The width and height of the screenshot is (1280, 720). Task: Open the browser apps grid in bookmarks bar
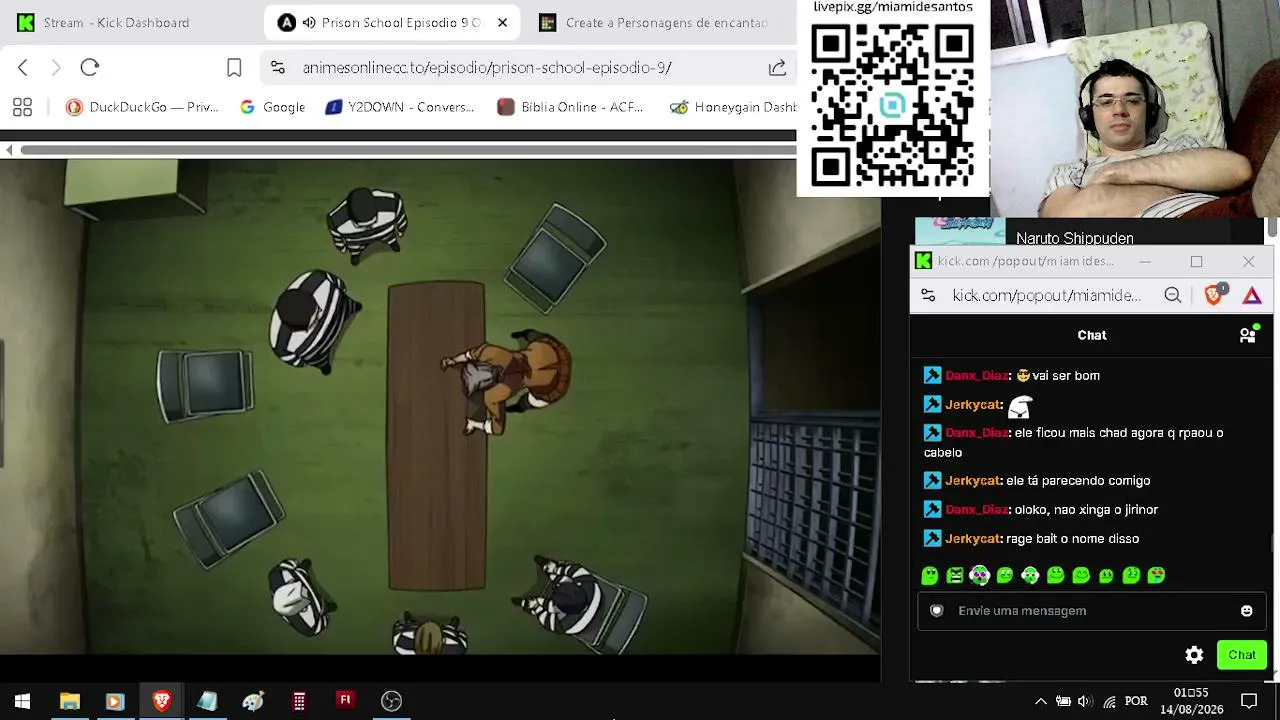coord(22,107)
